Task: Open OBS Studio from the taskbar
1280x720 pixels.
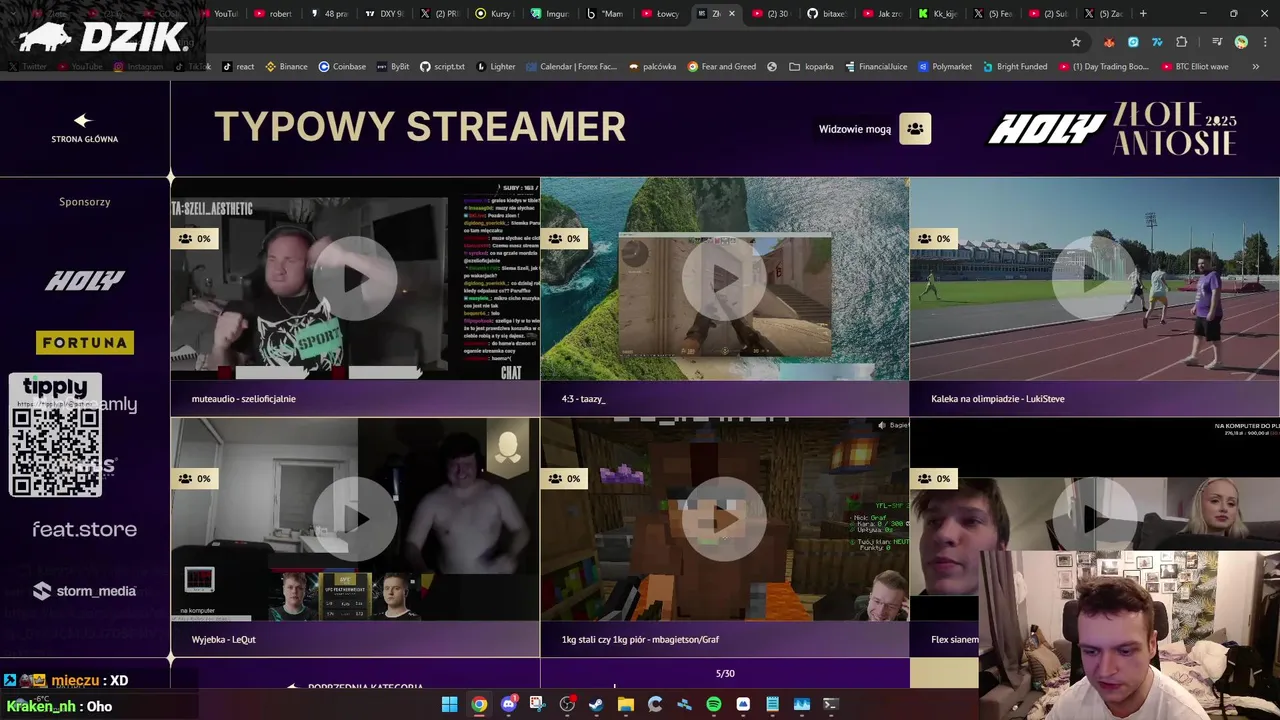Action: 567,704
